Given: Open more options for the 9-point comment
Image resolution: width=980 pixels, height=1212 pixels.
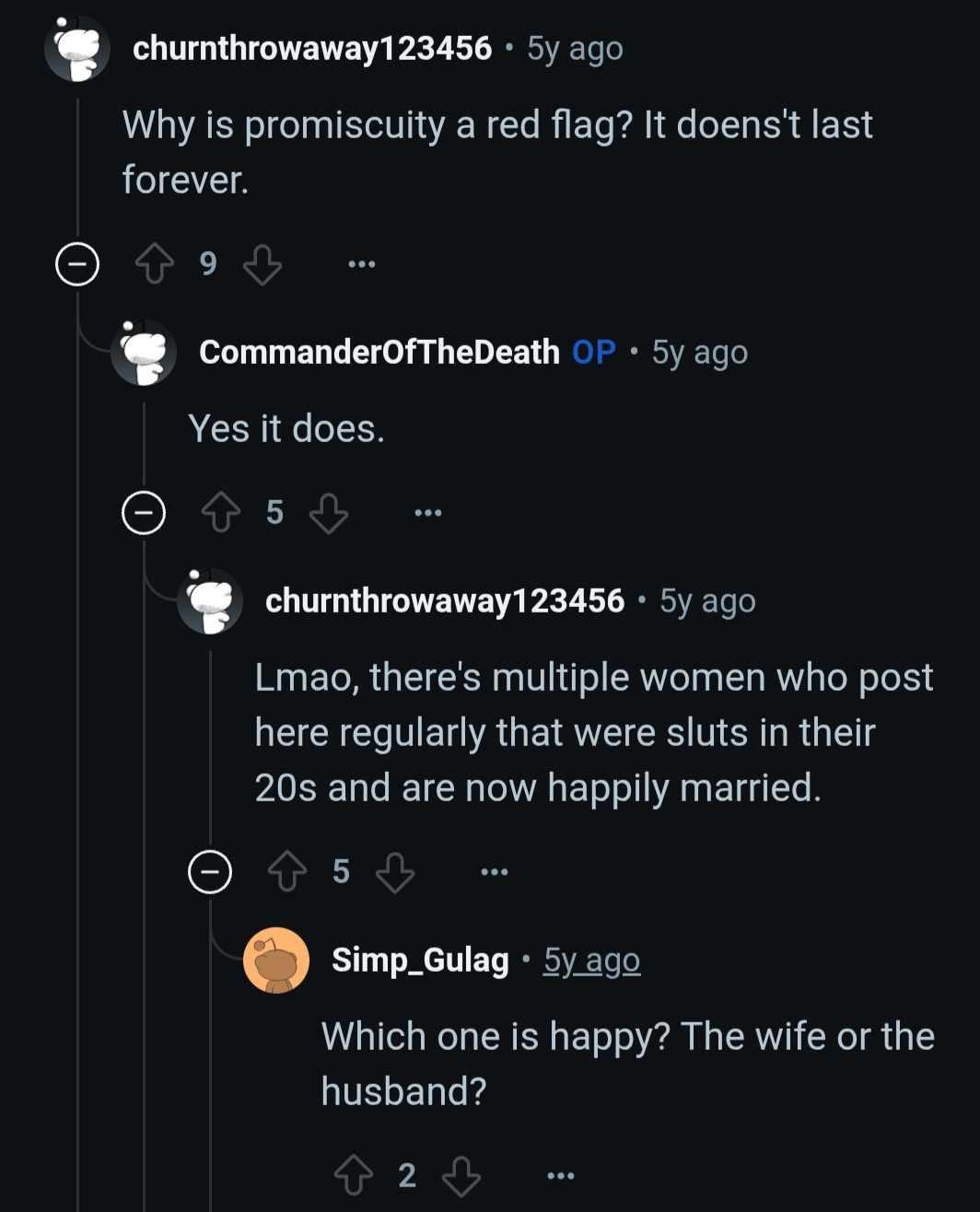Looking at the screenshot, I should pos(362,265).
